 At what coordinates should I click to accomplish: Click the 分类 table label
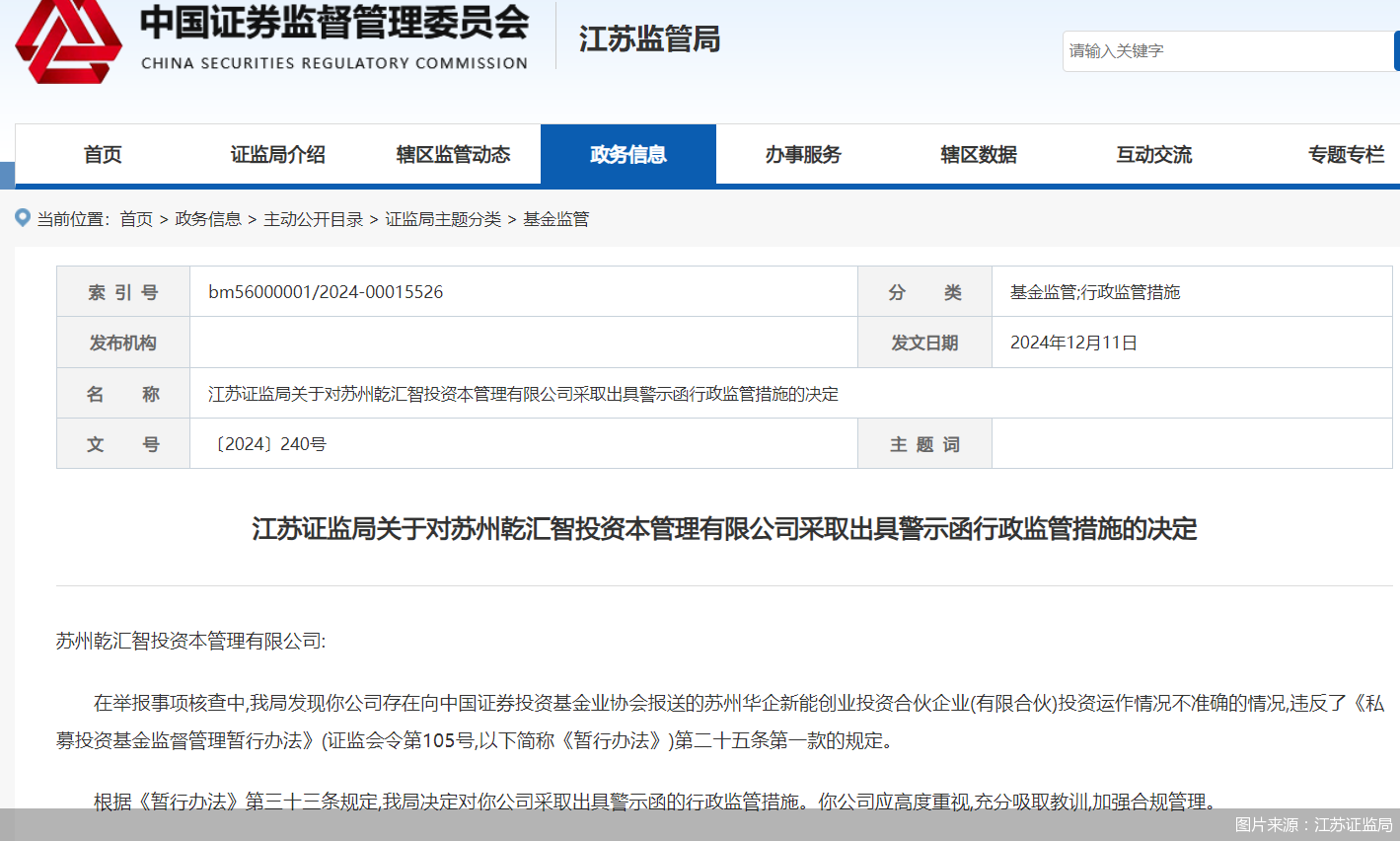point(924,292)
